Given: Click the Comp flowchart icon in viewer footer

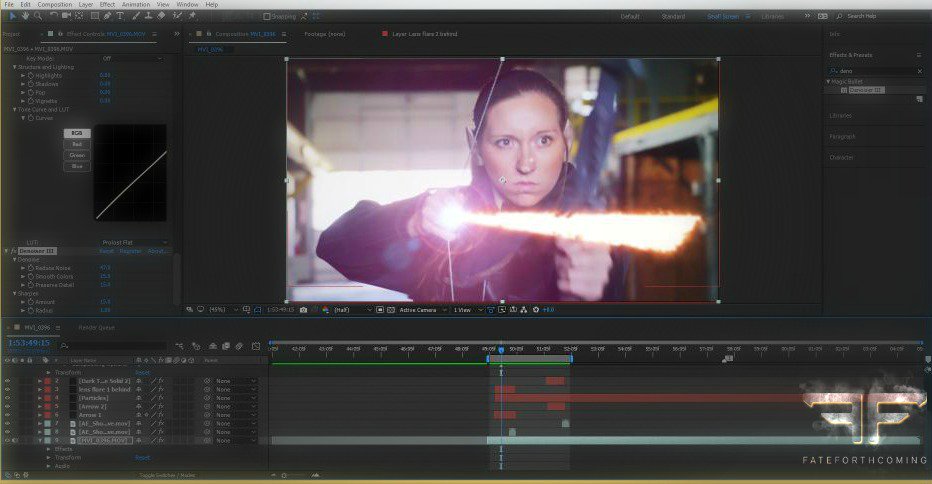Looking at the screenshot, I should point(524,310).
